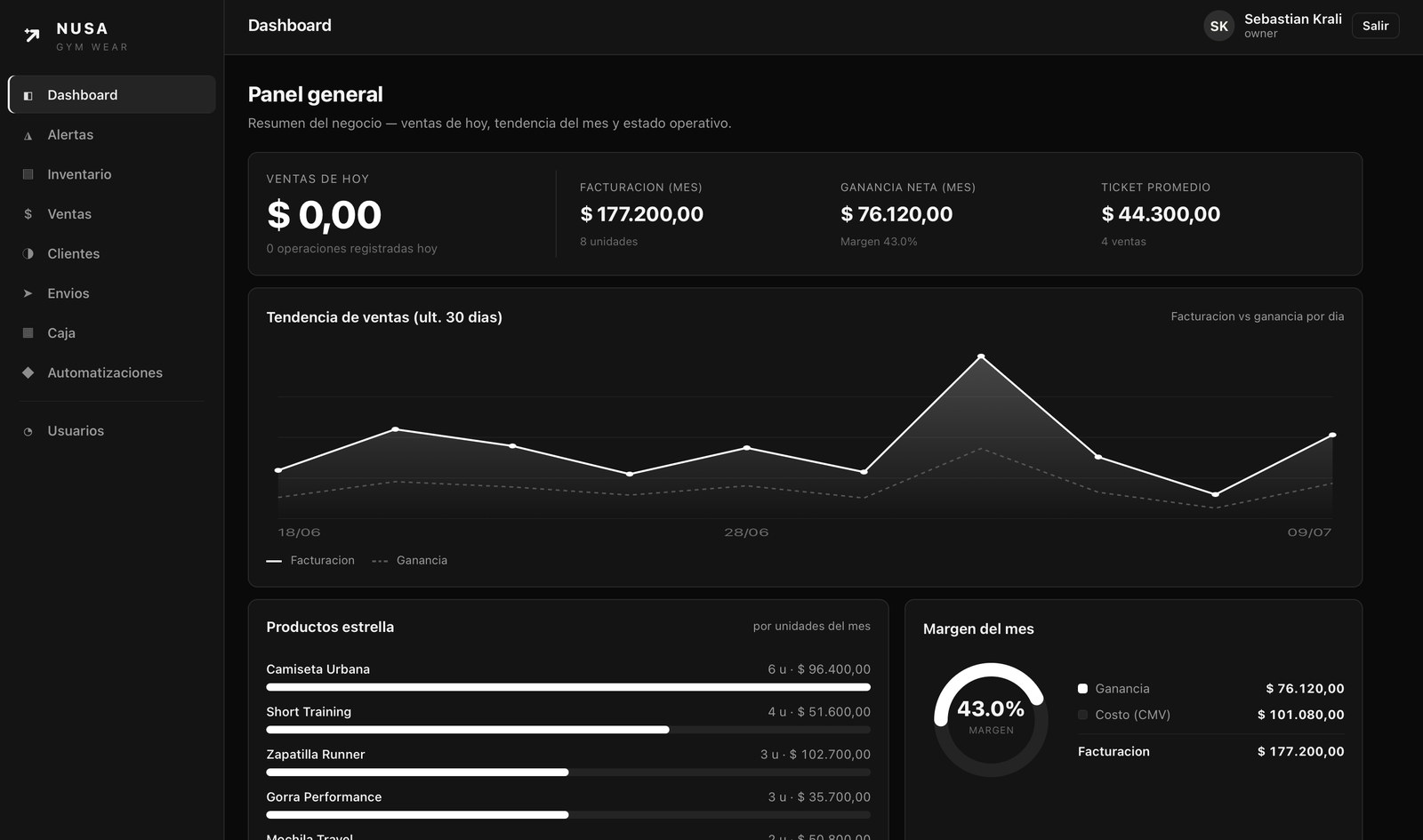
Task: Click the Zapatilla Runner product name
Action: pos(315,755)
